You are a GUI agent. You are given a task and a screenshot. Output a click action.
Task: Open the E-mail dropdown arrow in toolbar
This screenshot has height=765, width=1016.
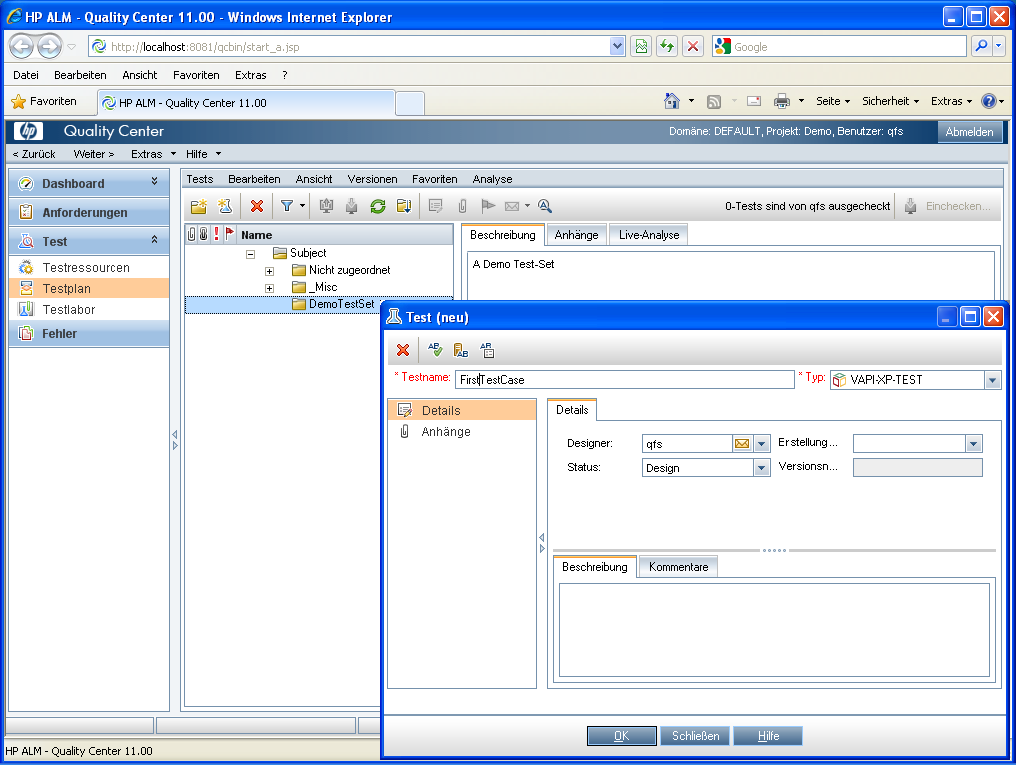(x=527, y=206)
